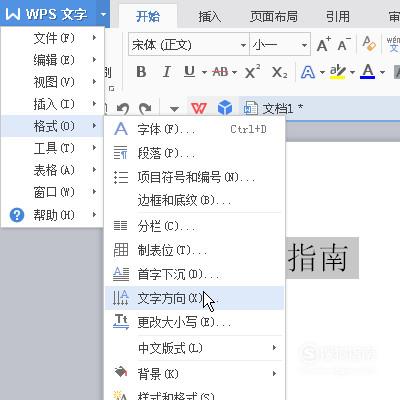Open 文件(F) menu
The height and width of the screenshot is (400, 400).
tap(53, 38)
